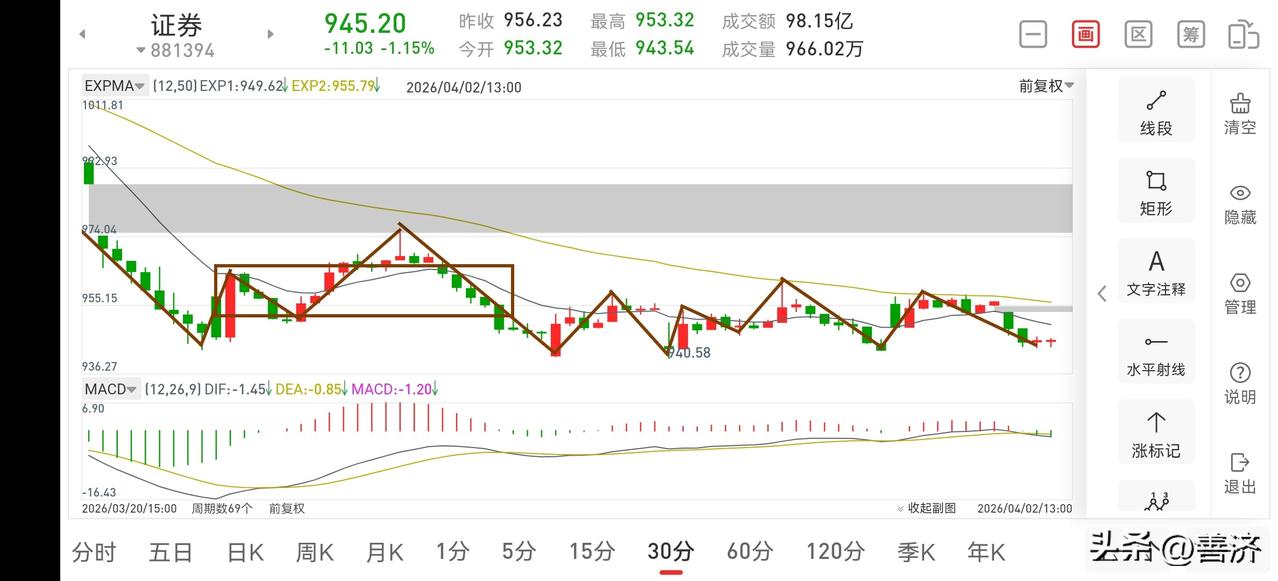Tap the current price 945.20
Viewport: 1278px width, 581px height.
tap(365, 22)
